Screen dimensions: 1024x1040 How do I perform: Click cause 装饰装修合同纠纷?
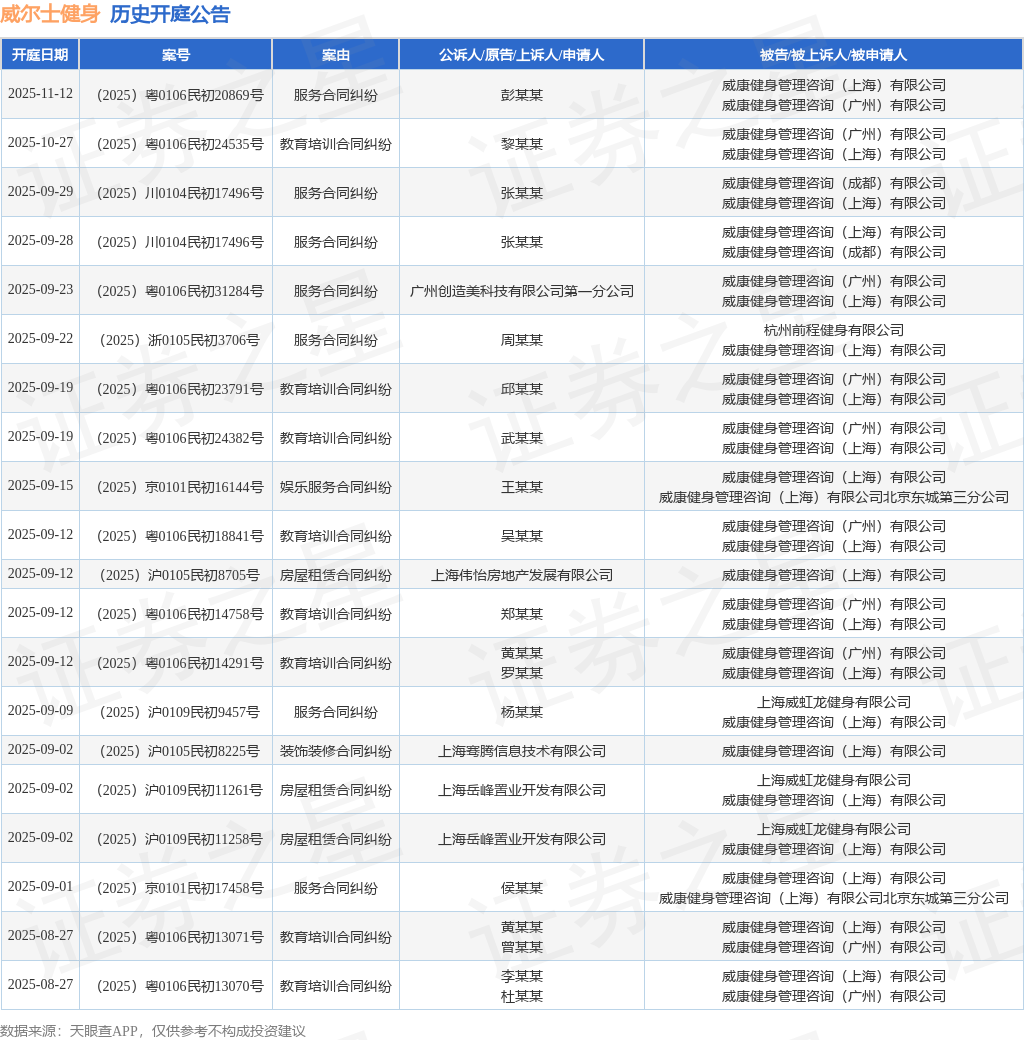tap(336, 751)
